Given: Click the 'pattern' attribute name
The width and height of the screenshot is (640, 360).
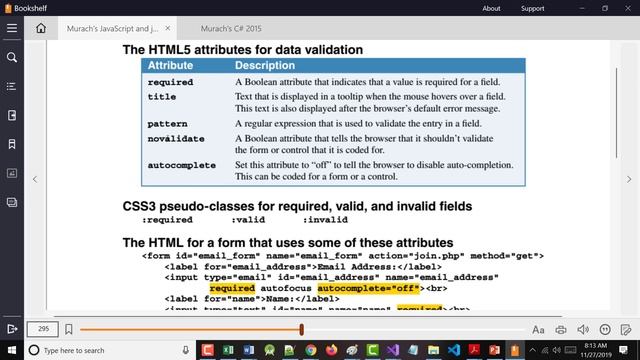Looking at the screenshot, I should (167, 124).
